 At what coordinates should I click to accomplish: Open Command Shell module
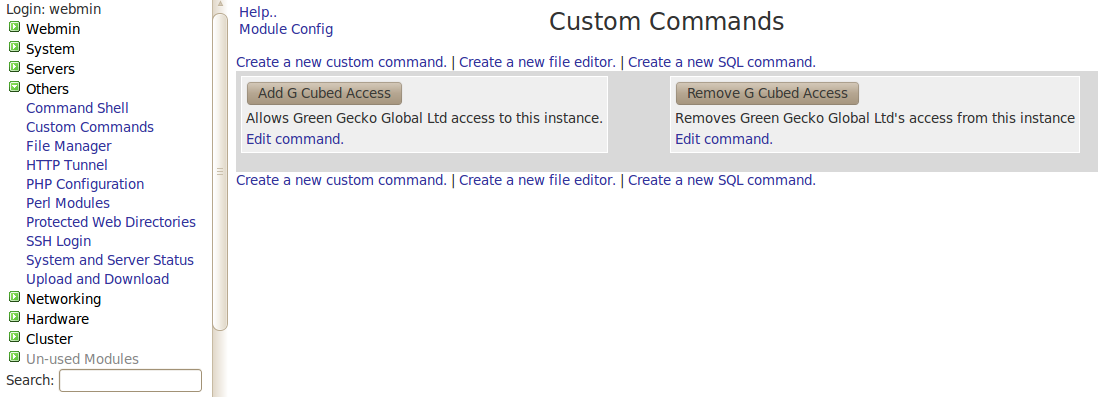coord(77,108)
